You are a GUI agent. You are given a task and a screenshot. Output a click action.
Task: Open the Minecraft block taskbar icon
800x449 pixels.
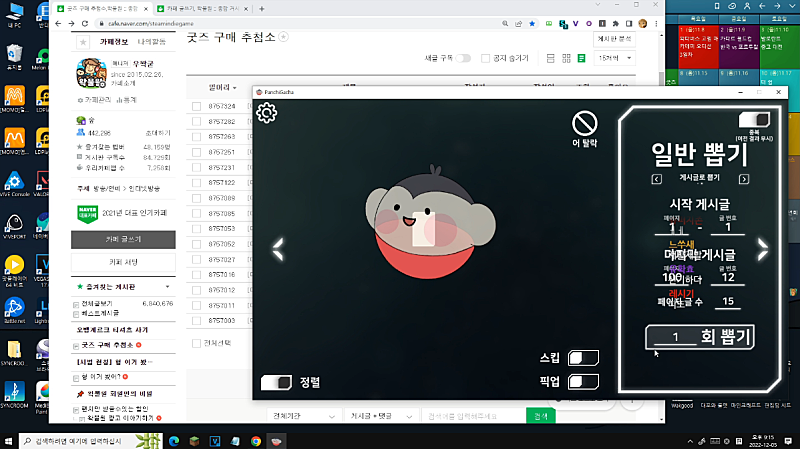(194, 441)
